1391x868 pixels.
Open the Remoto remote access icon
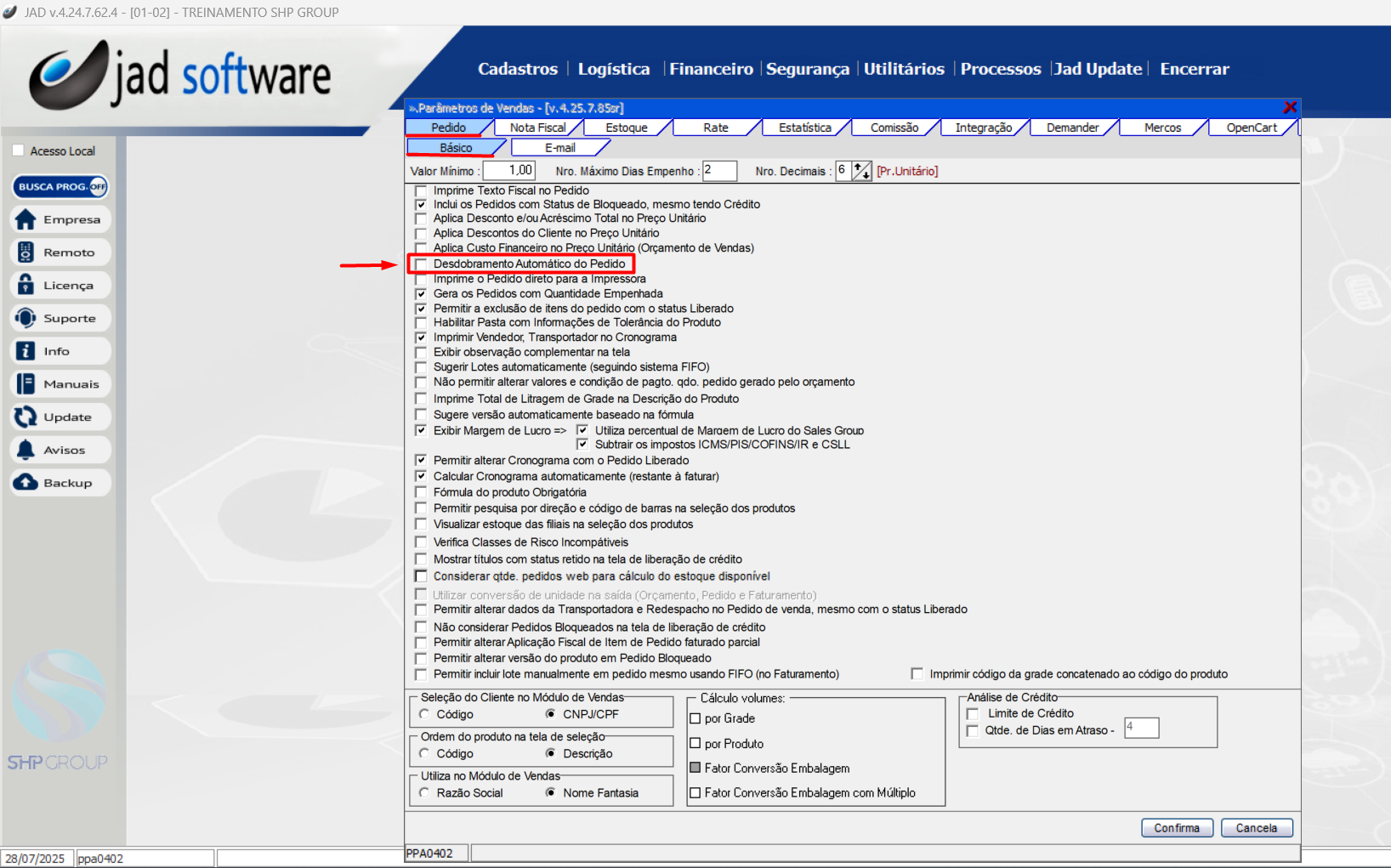[26, 252]
